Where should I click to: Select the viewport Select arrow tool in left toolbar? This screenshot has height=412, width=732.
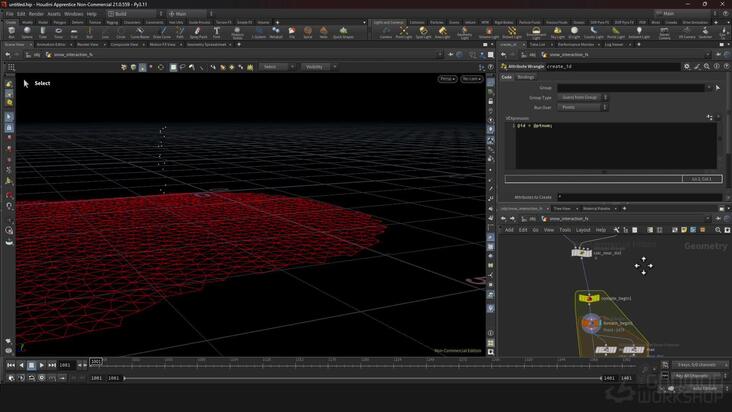[9, 117]
